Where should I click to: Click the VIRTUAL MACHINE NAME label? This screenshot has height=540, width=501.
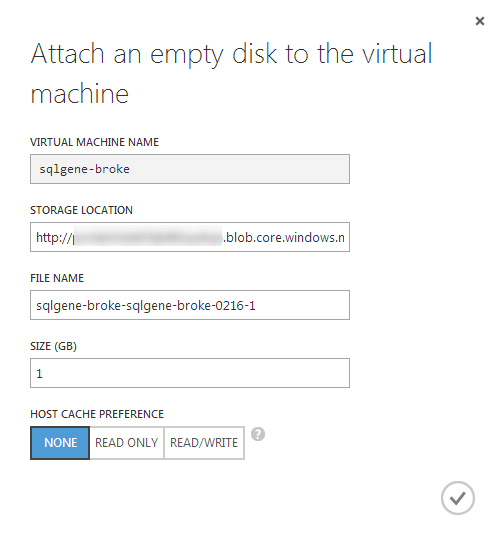(x=94, y=142)
